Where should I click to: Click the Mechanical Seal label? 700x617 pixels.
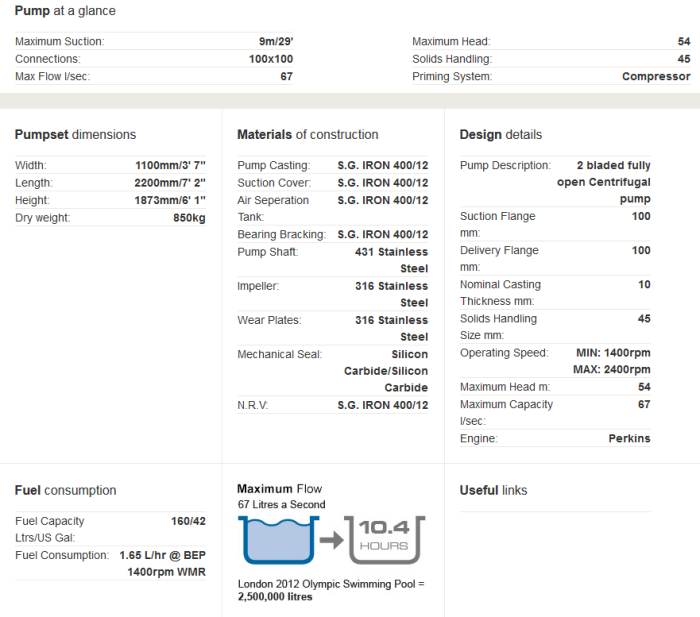(x=275, y=354)
